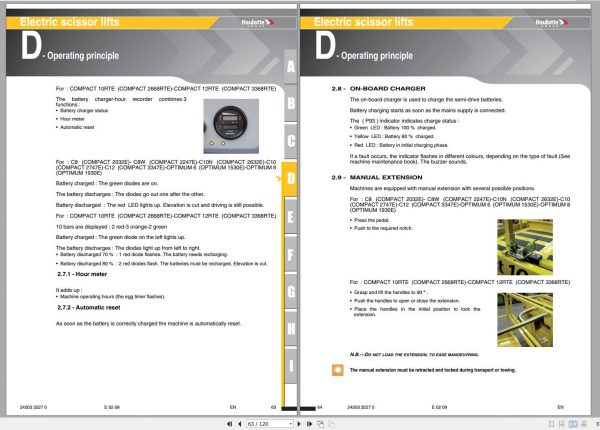
Task: Select highlighted section tab D
Action: (x=290, y=179)
